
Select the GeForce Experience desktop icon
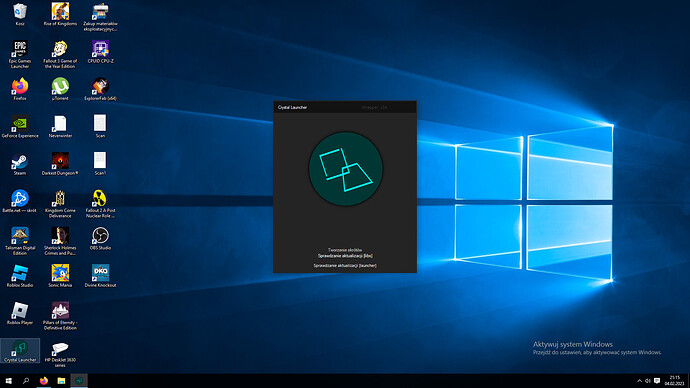click(20, 126)
